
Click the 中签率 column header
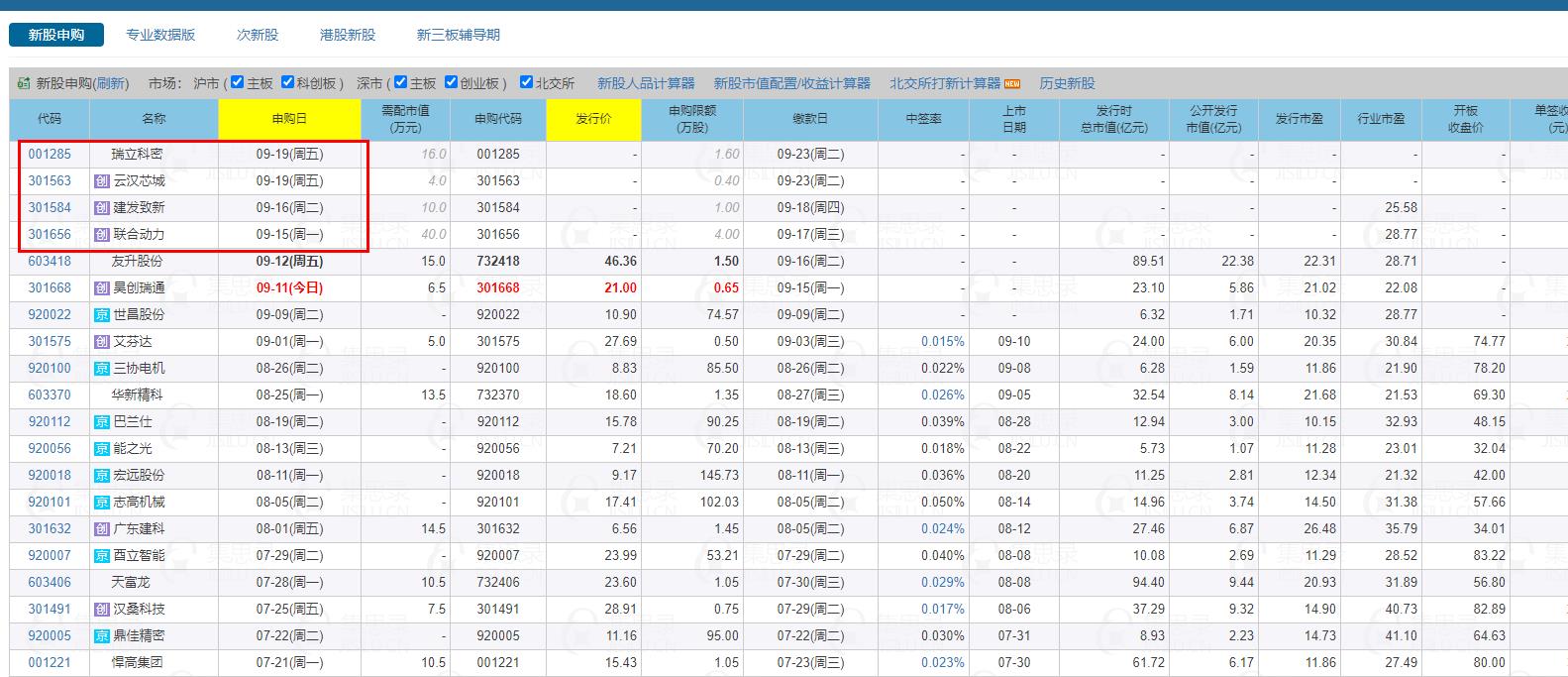pyautogui.click(x=923, y=119)
